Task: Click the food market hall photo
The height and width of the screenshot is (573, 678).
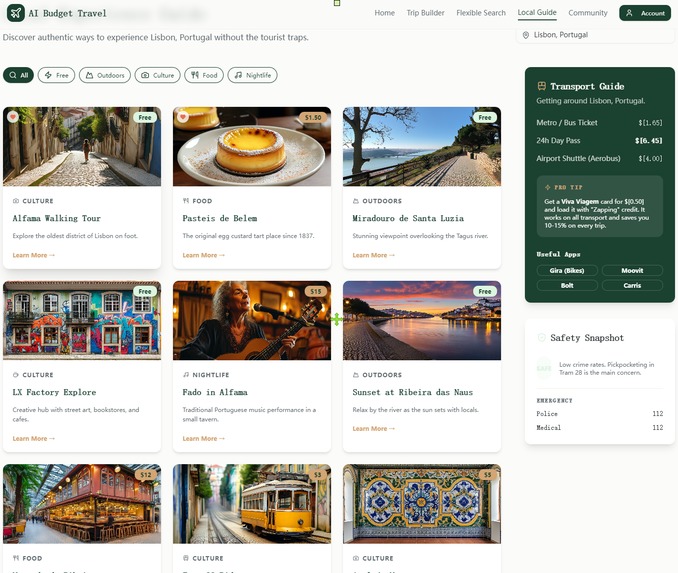Action: tap(82, 504)
